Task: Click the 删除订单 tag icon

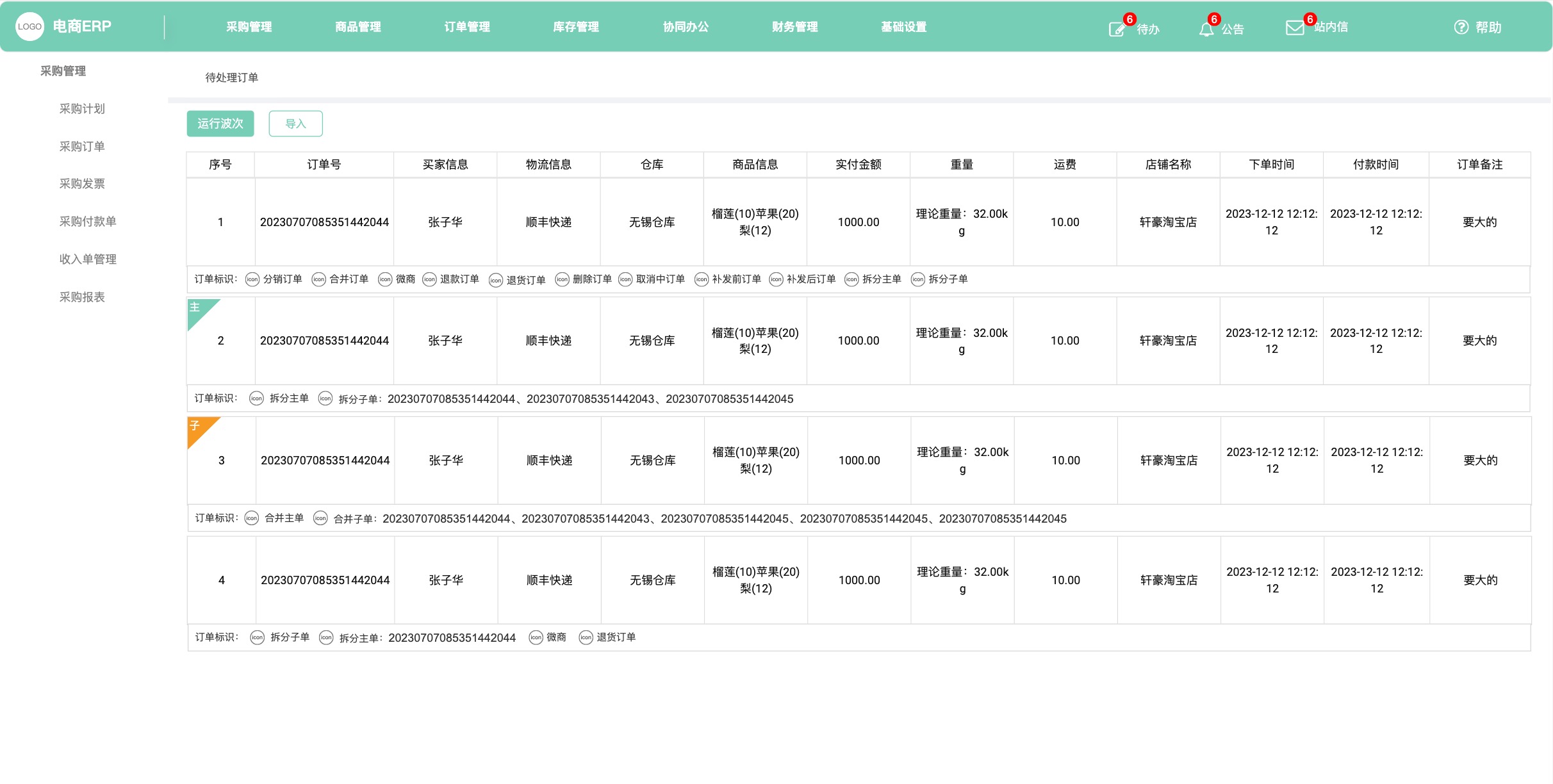Action: click(562, 279)
